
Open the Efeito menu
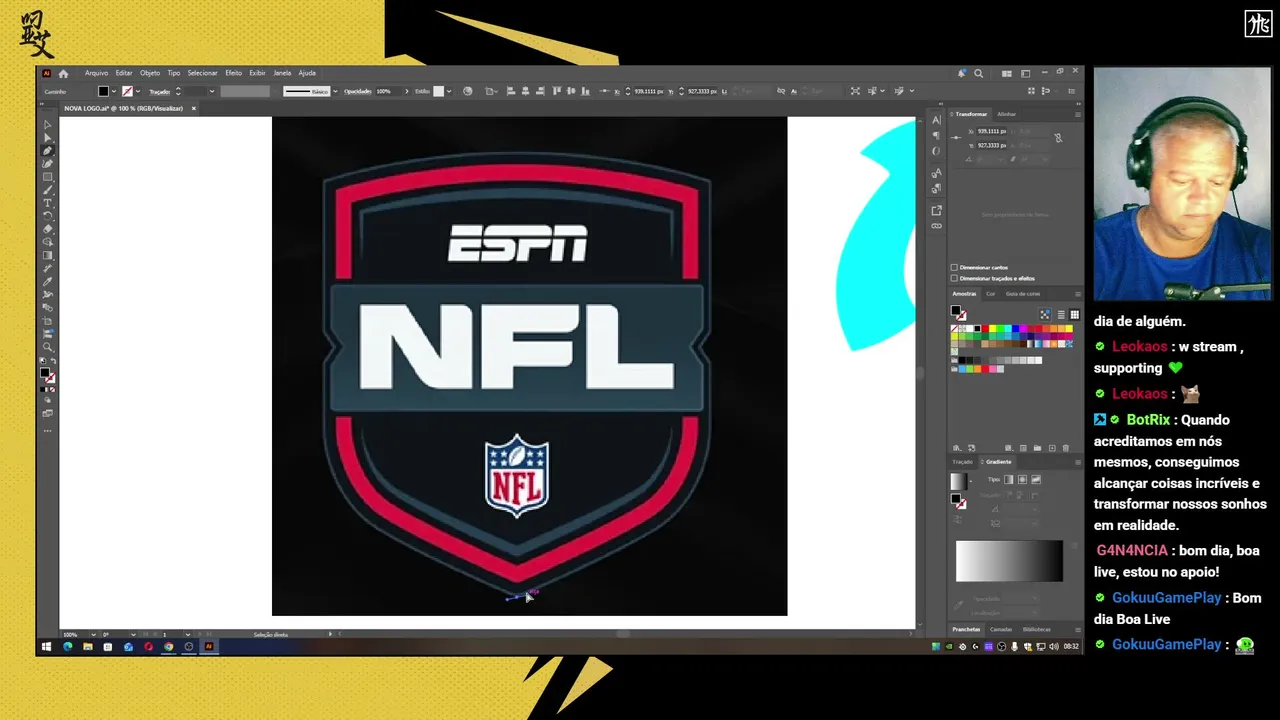[233, 73]
